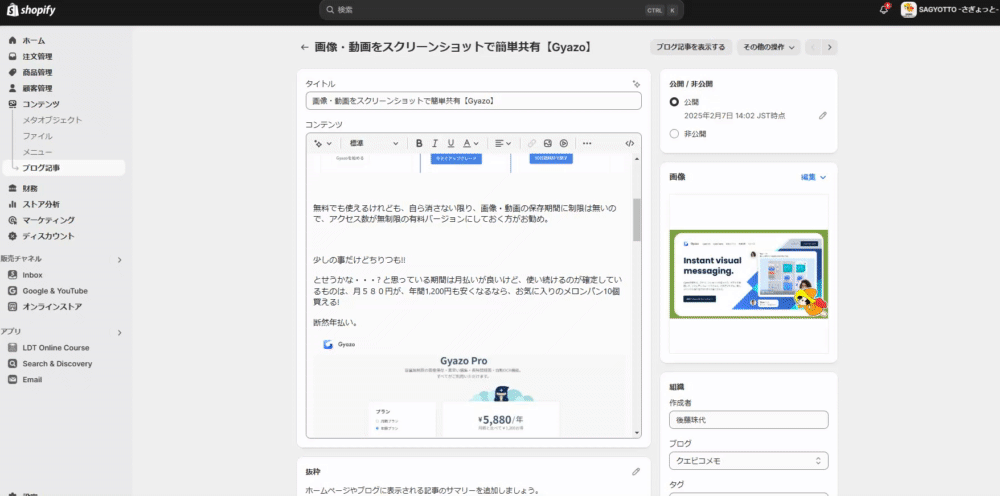Image resolution: width=1000 pixels, height=496 pixels.
Task: Go to the previous blog post arrow
Action: 813,47
